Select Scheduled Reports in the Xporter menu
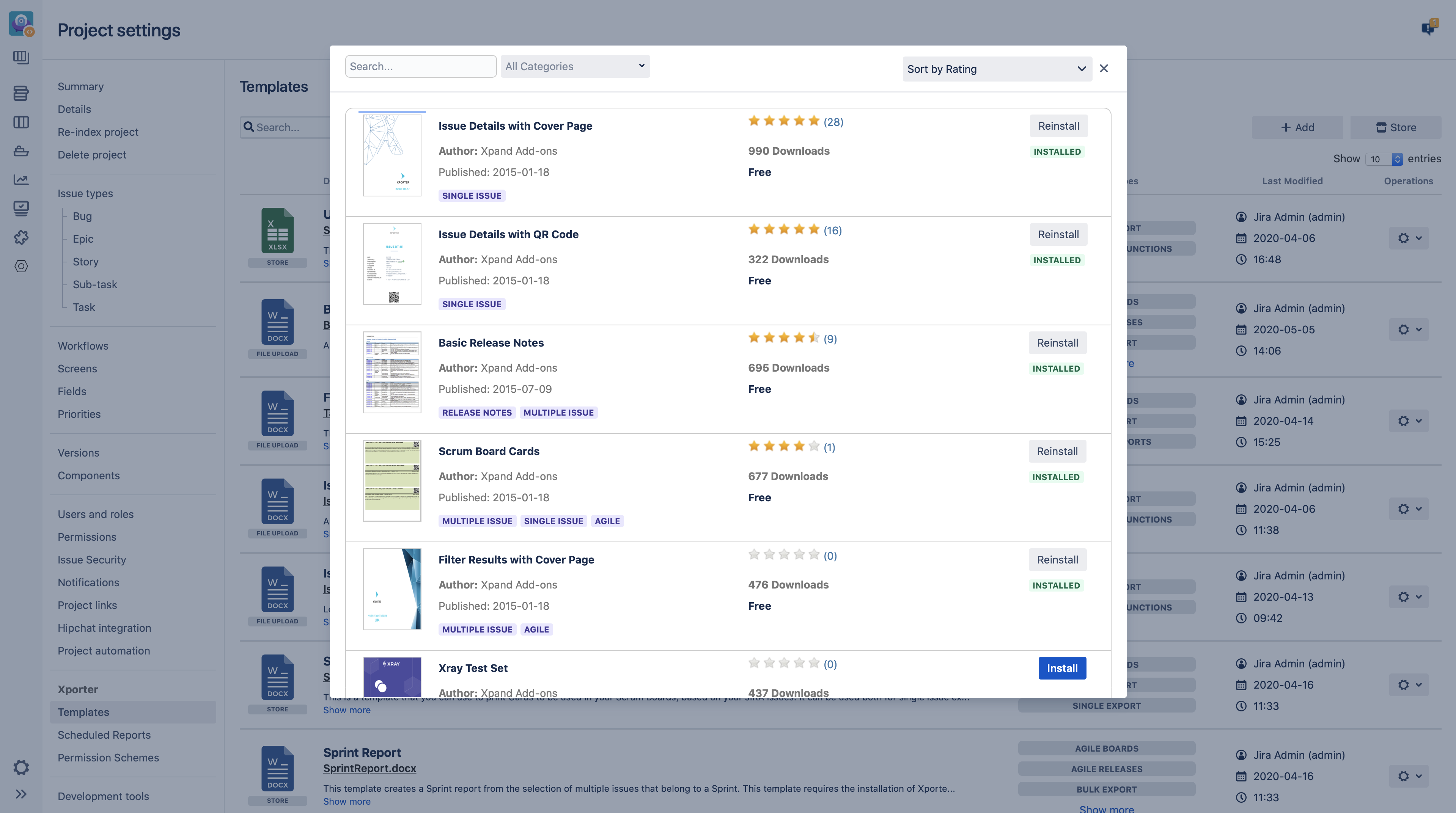Viewport: 1456px width, 813px height. click(104, 735)
